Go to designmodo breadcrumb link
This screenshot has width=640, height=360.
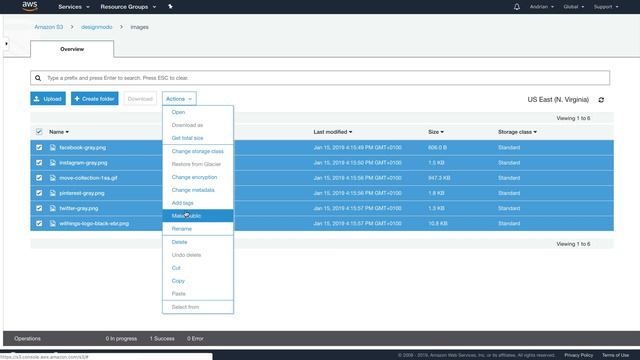pos(96,27)
